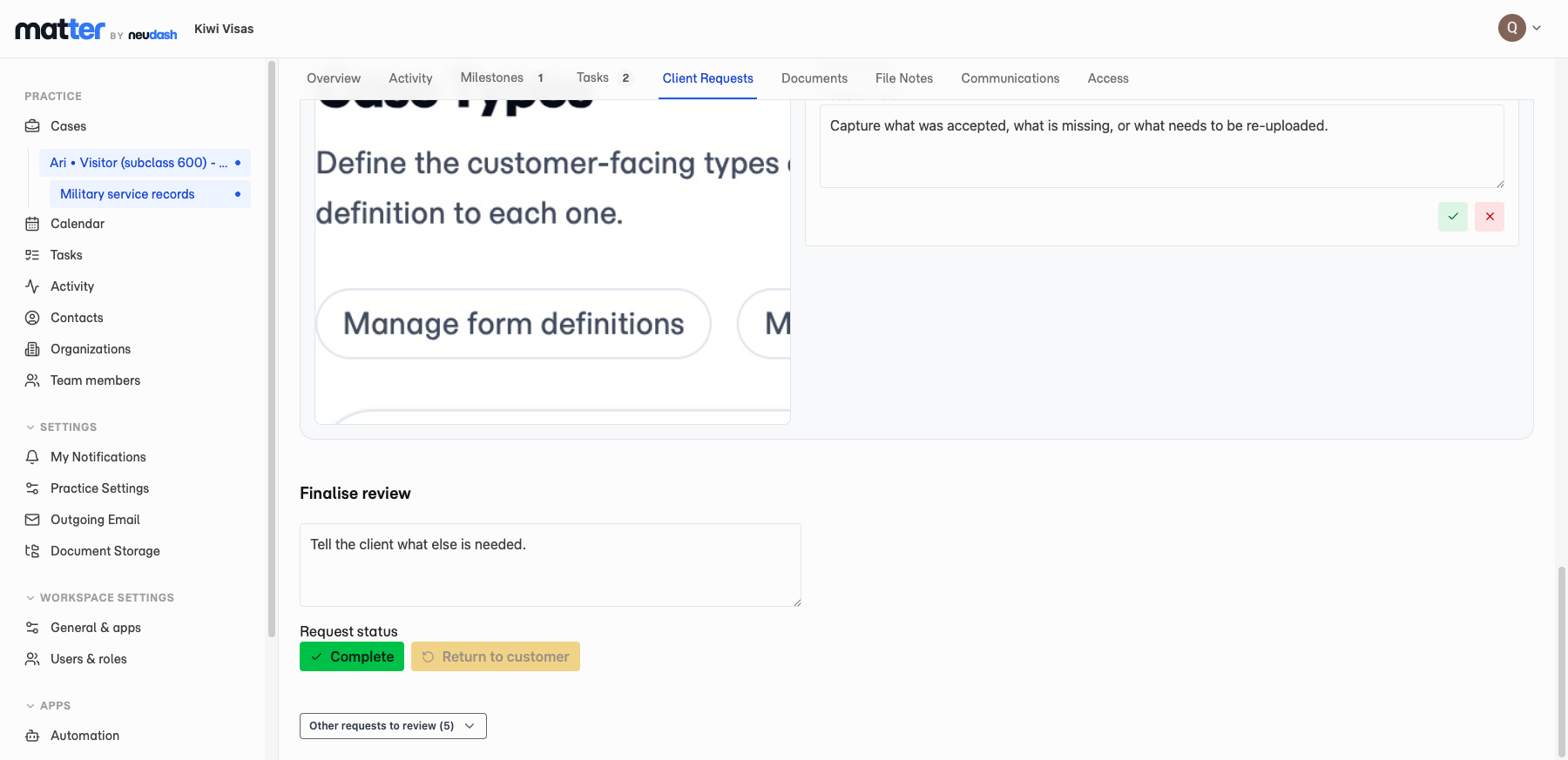The width and height of the screenshot is (1568, 760).
Task: Expand Other requests to review dropdown
Action: pyautogui.click(x=393, y=726)
